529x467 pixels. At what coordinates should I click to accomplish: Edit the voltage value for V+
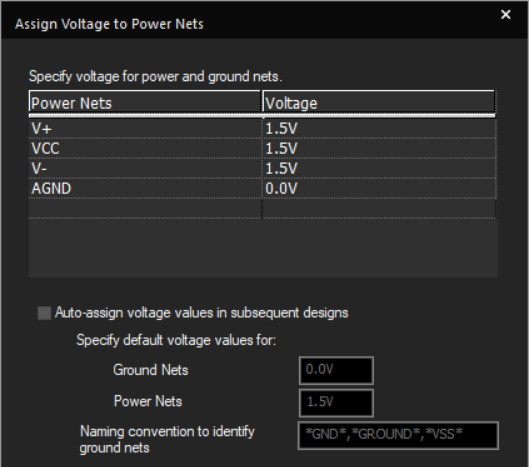click(x=379, y=129)
